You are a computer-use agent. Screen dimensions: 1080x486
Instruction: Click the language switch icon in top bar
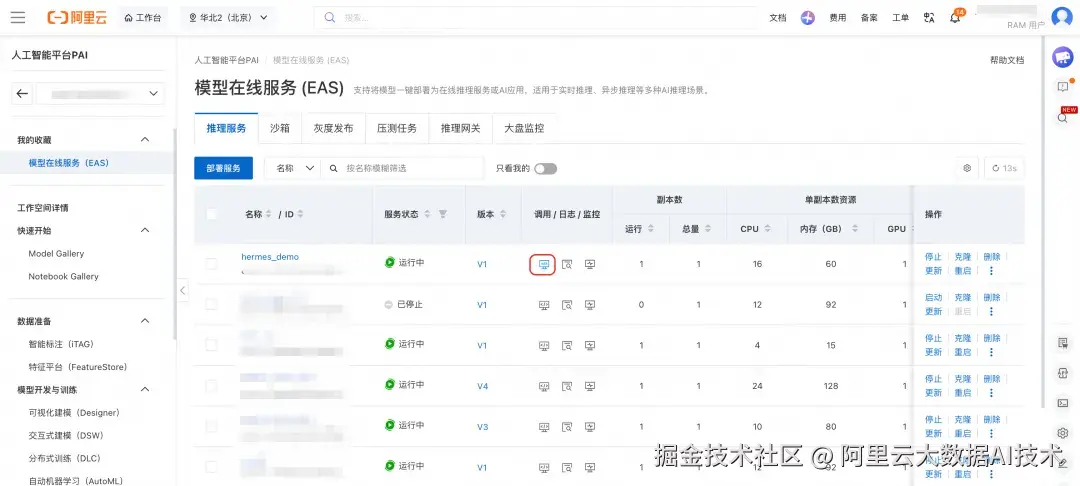click(928, 18)
